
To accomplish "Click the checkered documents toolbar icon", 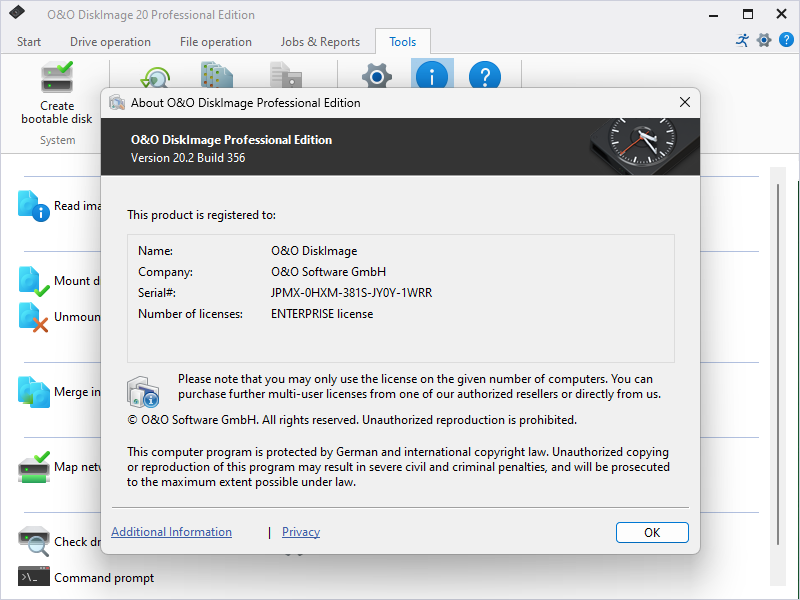I will tap(217, 75).
